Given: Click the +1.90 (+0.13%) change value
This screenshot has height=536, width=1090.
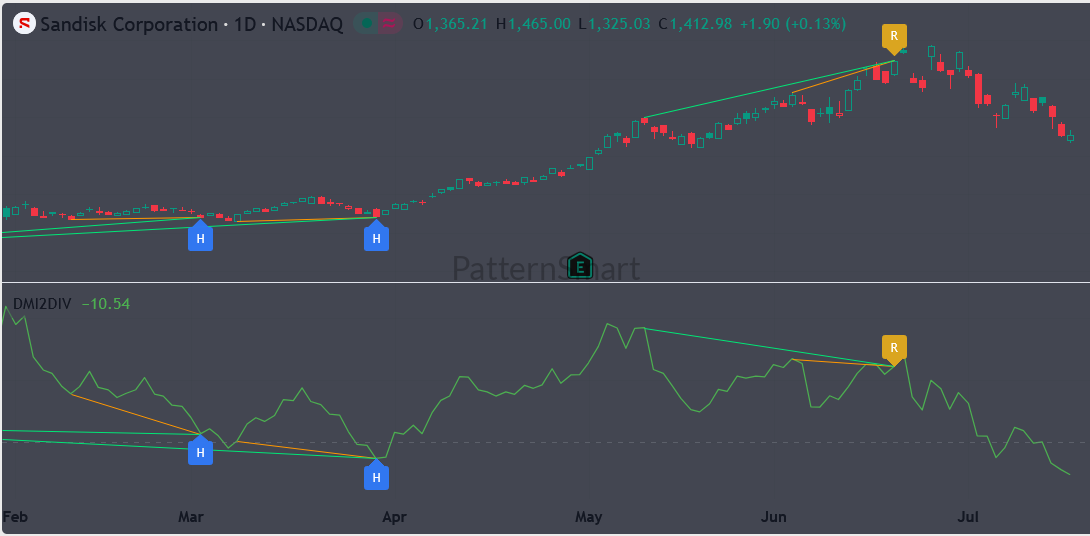Looking at the screenshot, I should [792, 24].
